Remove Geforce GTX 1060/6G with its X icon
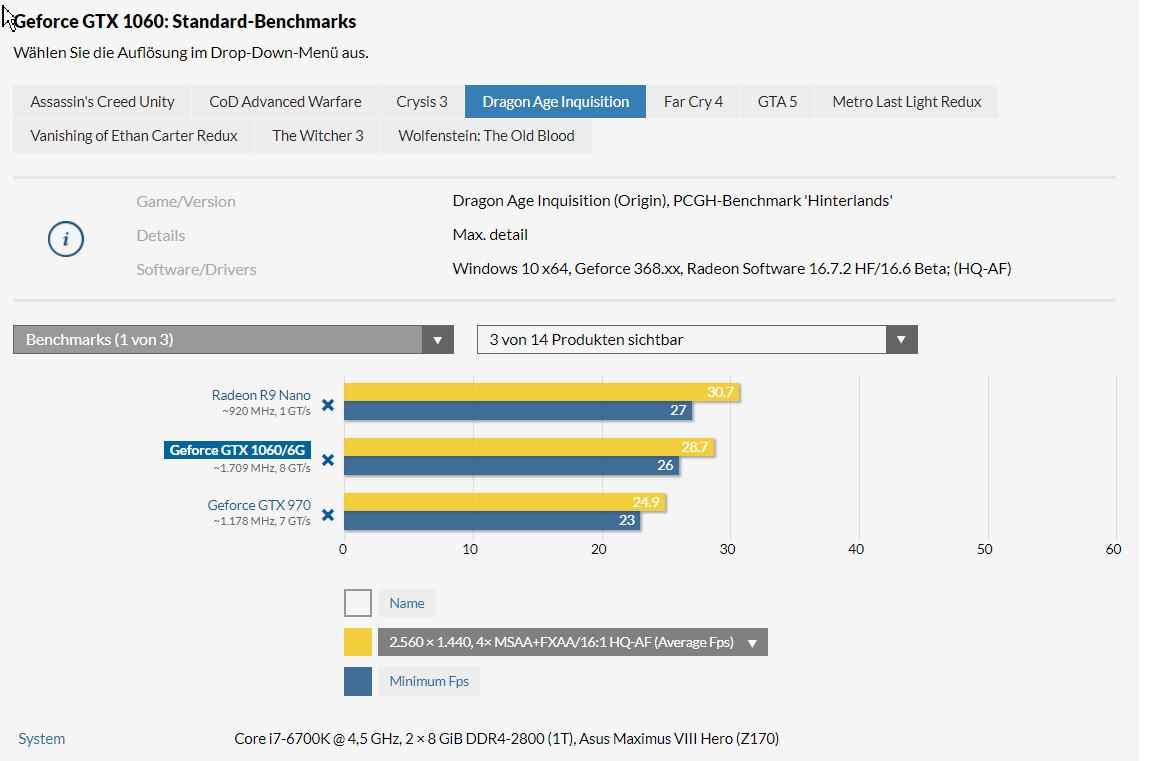Image resolution: width=1152 pixels, height=761 pixels. pos(327,461)
